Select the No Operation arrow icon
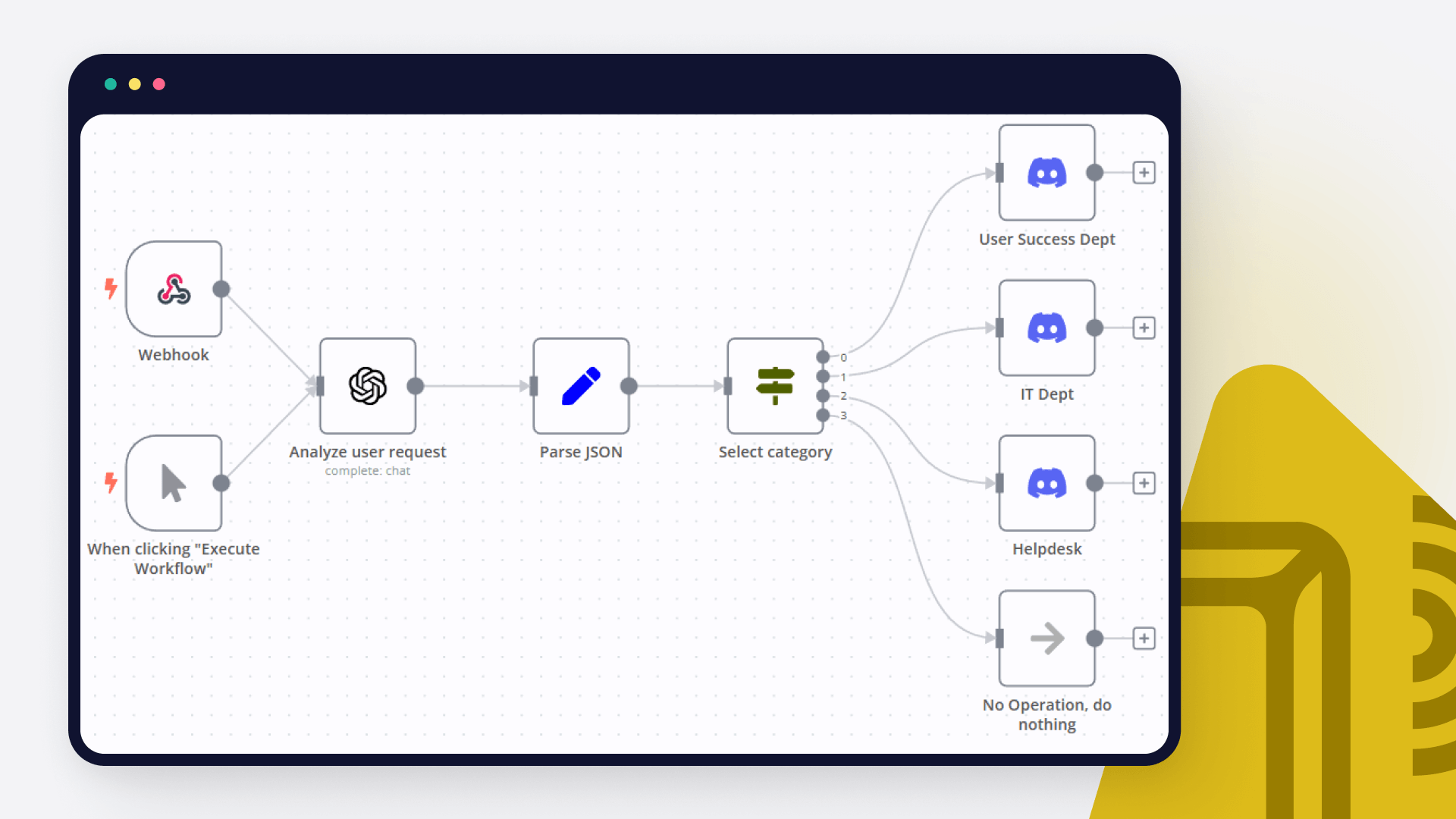This screenshot has width=1456, height=819. click(1048, 638)
